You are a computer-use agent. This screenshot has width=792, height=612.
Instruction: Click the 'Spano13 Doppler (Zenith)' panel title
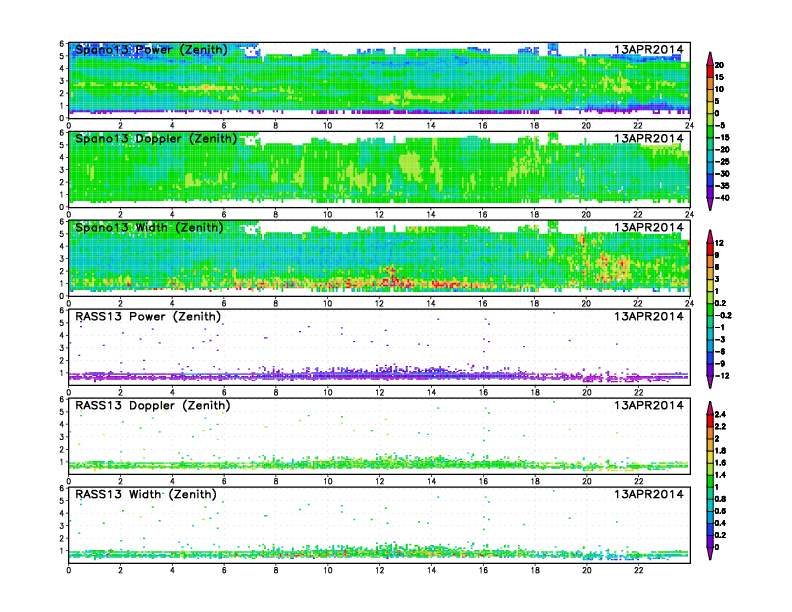(156, 139)
